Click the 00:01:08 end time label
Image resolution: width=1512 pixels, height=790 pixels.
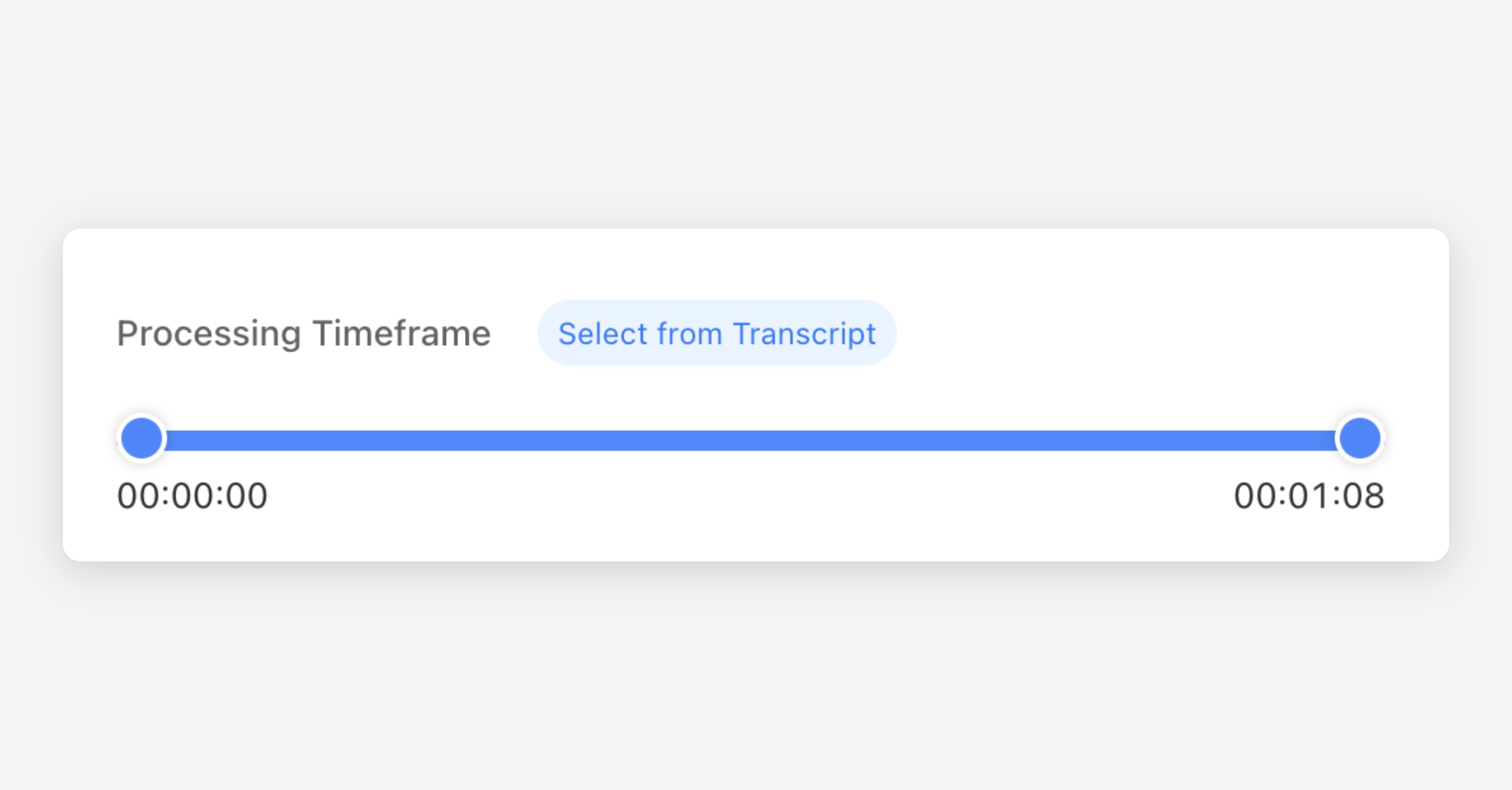pyautogui.click(x=1309, y=496)
